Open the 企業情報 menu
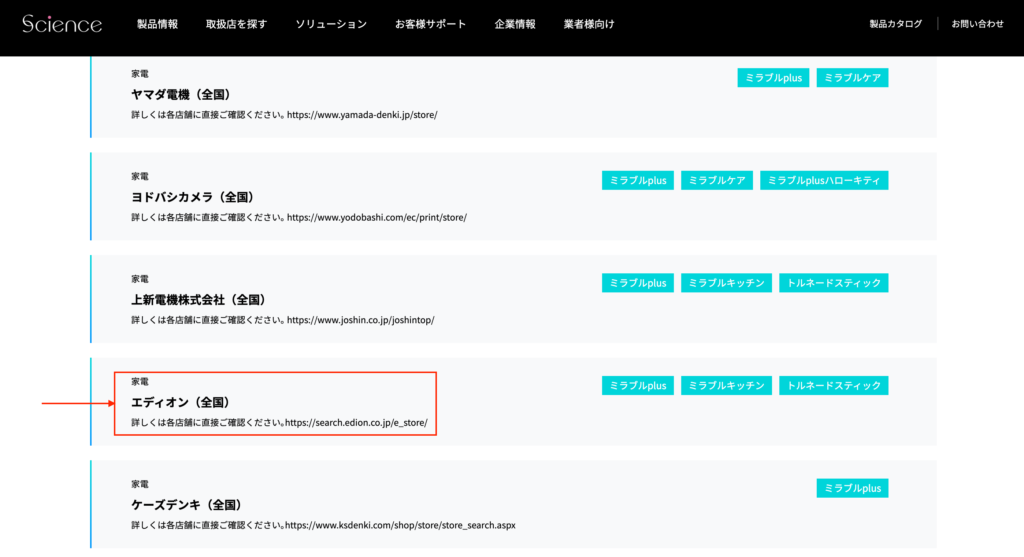Image resolution: width=1024 pixels, height=557 pixels. (x=515, y=24)
